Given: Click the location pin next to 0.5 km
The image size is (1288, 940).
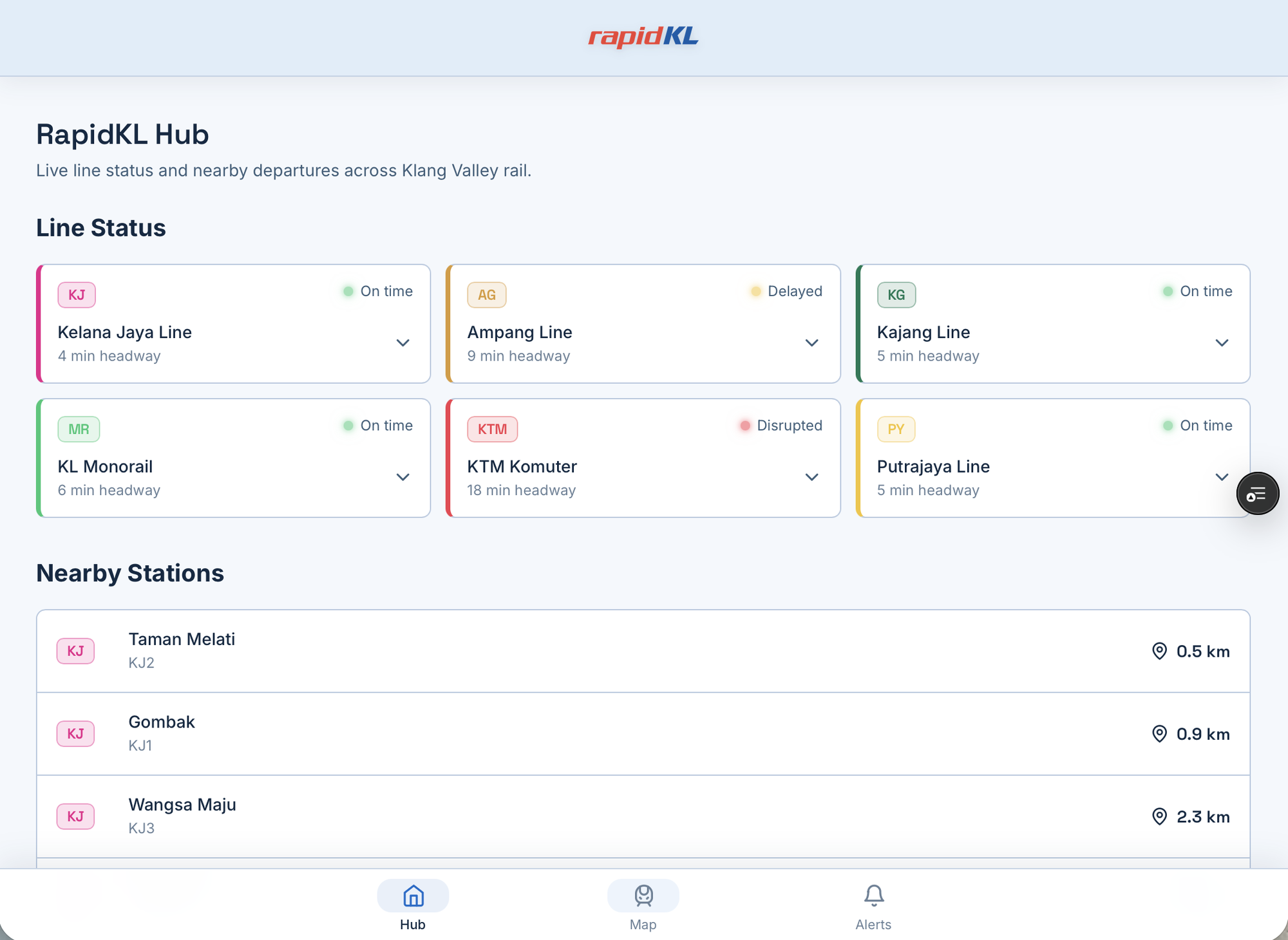Looking at the screenshot, I should click(1159, 651).
